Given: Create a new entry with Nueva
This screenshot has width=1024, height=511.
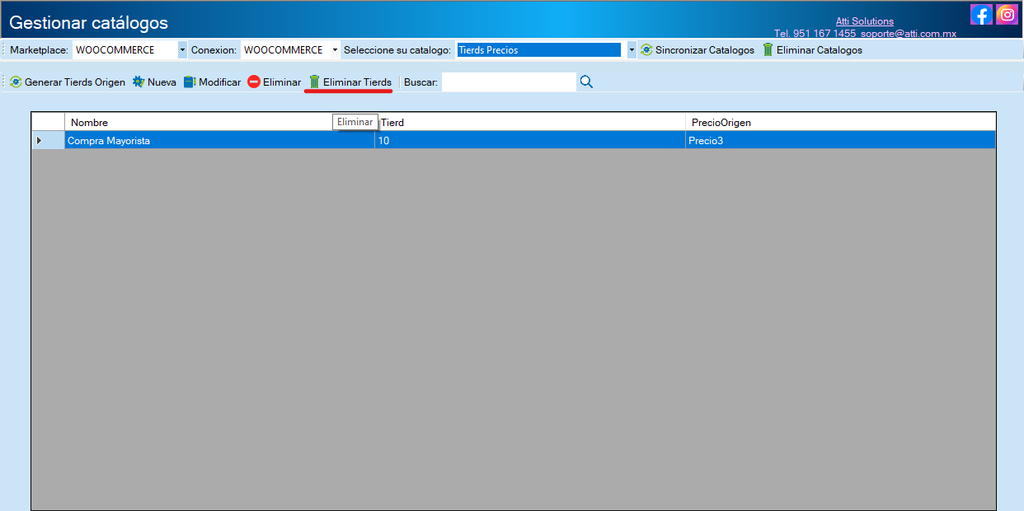Looking at the screenshot, I should (154, 82).
